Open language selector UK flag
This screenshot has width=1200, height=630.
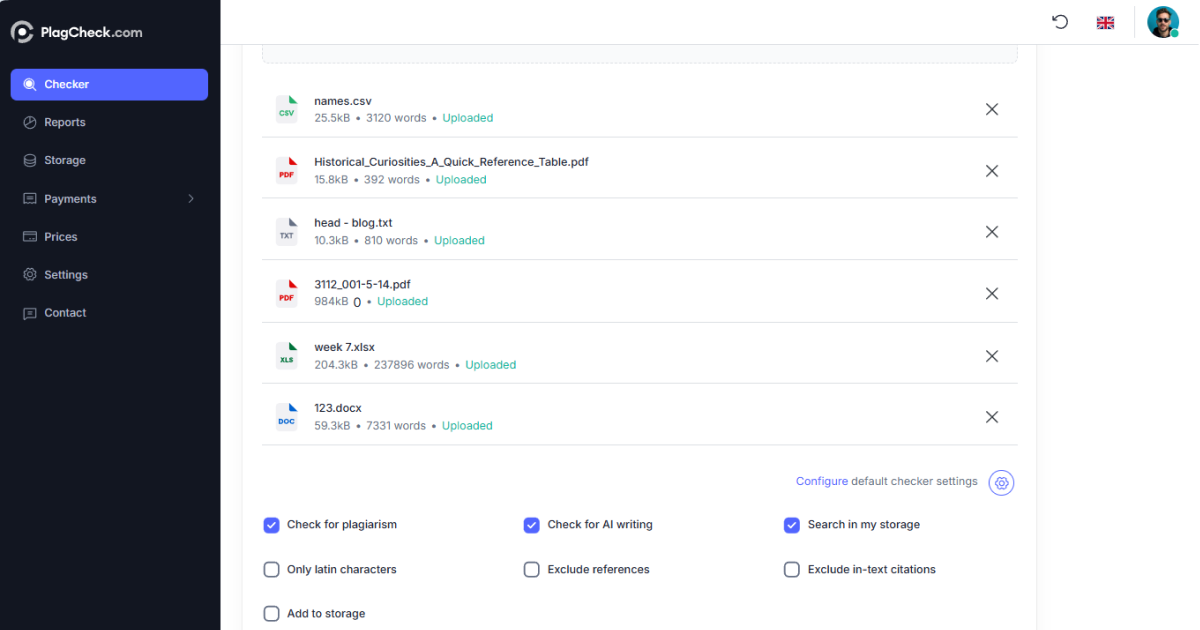point(1105,22)
